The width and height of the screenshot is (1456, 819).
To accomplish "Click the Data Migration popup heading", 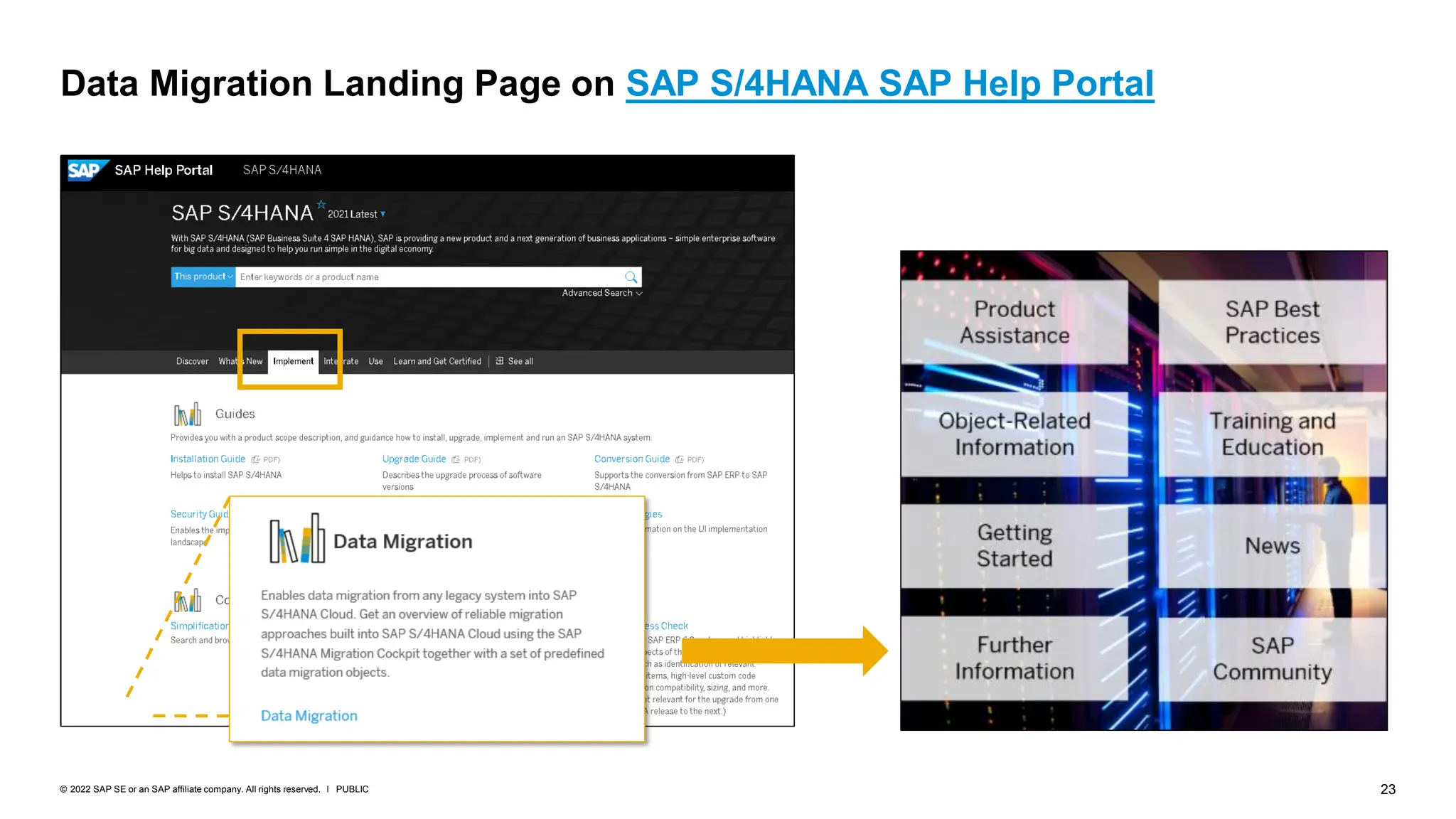I will [x=402, y=542].
